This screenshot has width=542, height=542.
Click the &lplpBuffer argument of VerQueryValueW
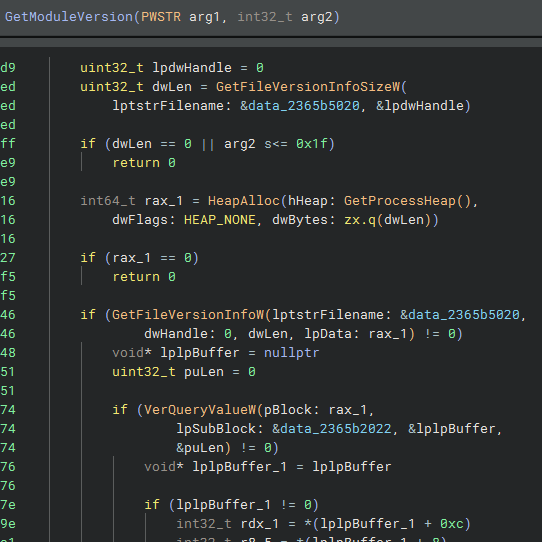coord(452,429)
